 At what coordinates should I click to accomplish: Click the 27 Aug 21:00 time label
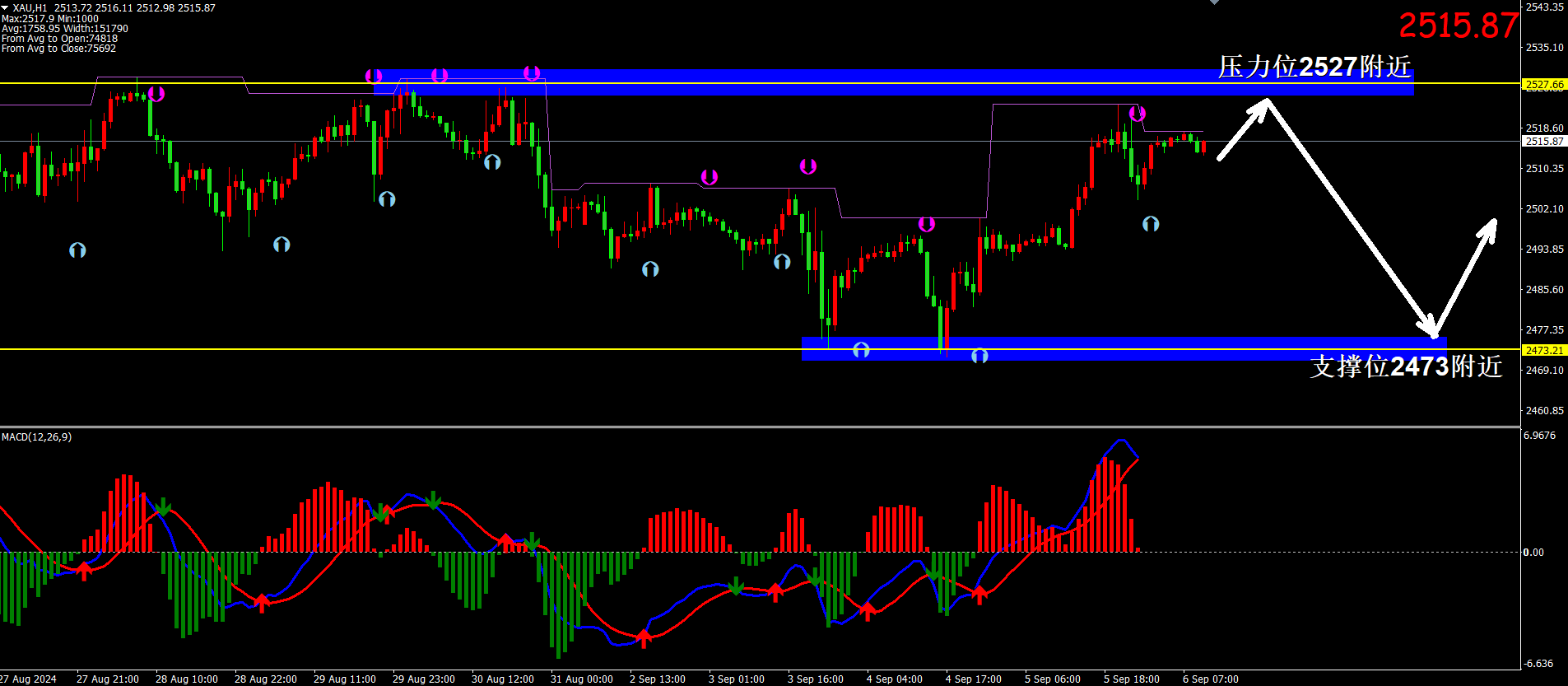pos(108,679)
